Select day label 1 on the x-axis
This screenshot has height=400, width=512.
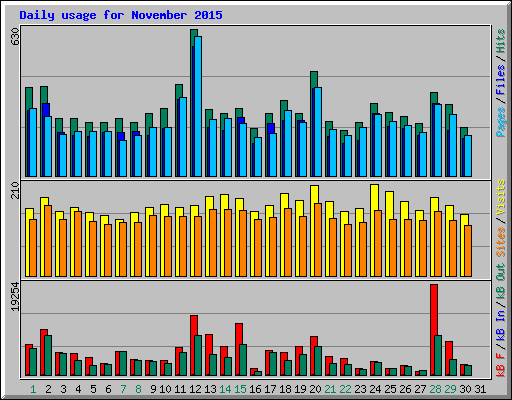point(33,389)
